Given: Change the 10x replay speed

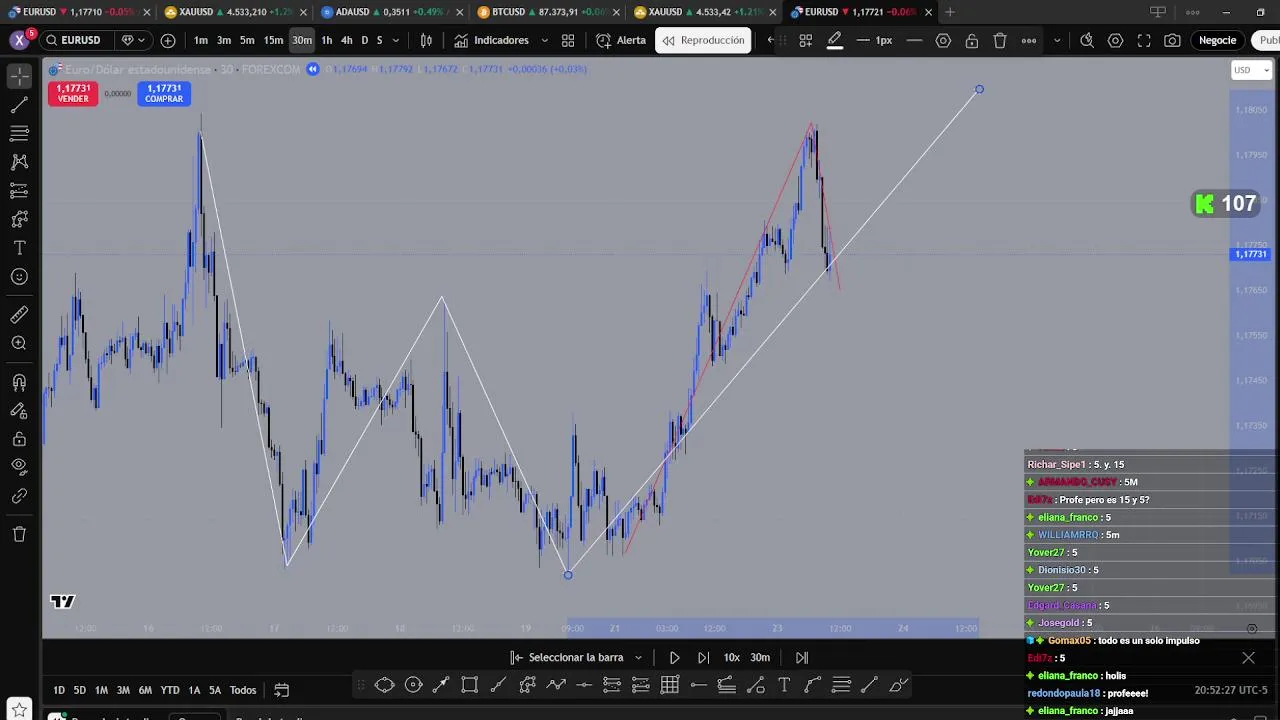Looking at the screenshot, I should pyautogui.click(x=732, y=657).
